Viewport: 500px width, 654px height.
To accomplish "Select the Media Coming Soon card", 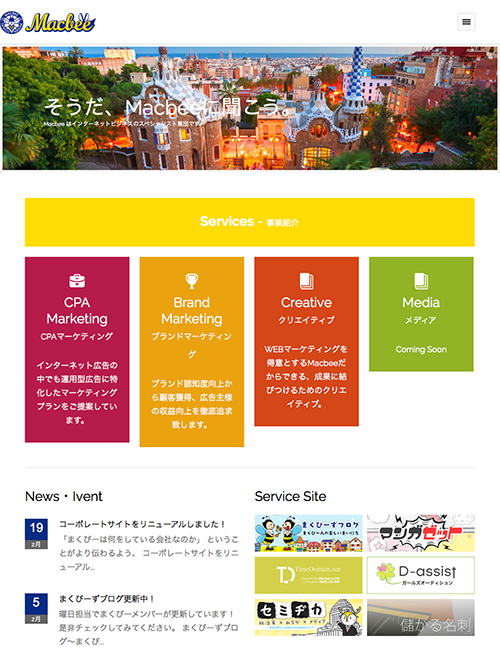I will tap(421, 314).
